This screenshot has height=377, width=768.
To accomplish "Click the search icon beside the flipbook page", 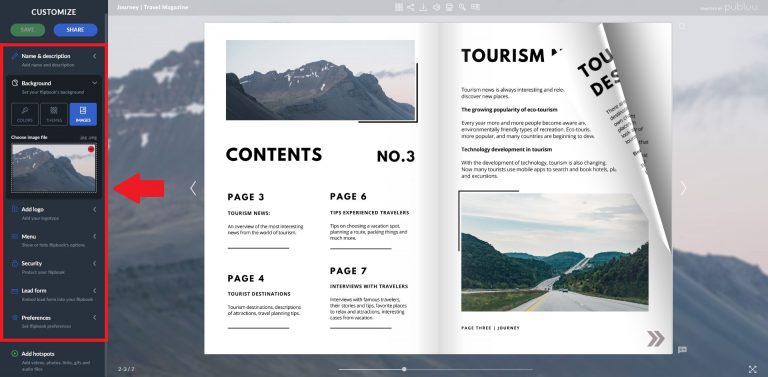I will (682, 26).
